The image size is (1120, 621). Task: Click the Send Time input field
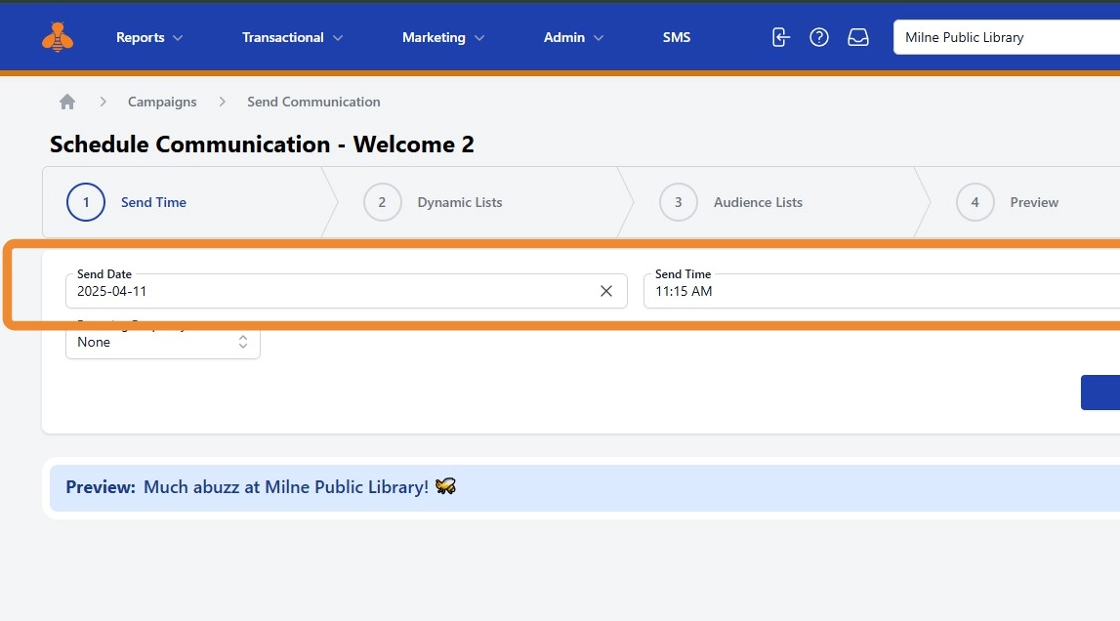pos(881,292)
